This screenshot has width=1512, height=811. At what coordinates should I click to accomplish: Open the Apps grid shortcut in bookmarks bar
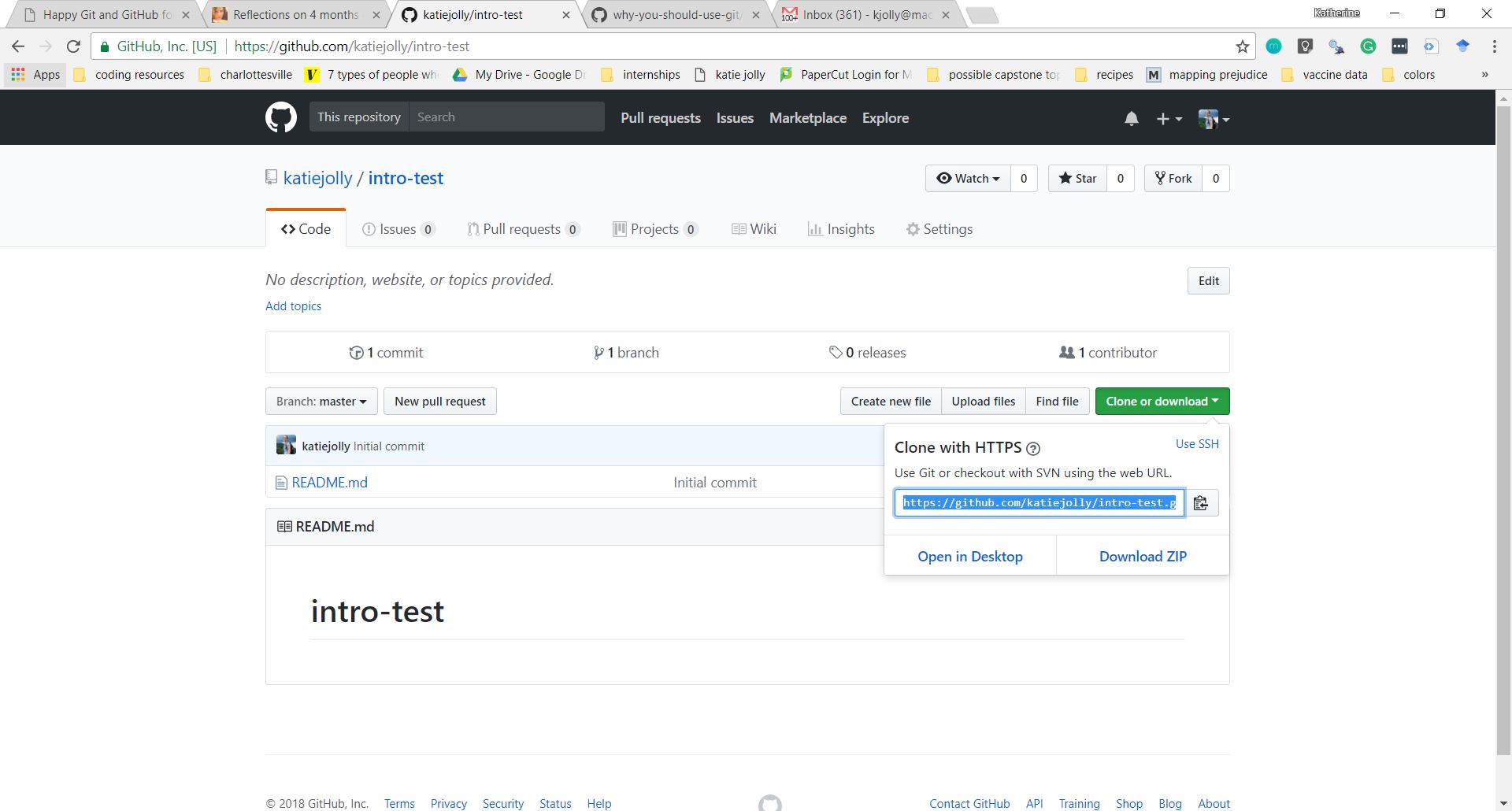click(x=35, y=75)
